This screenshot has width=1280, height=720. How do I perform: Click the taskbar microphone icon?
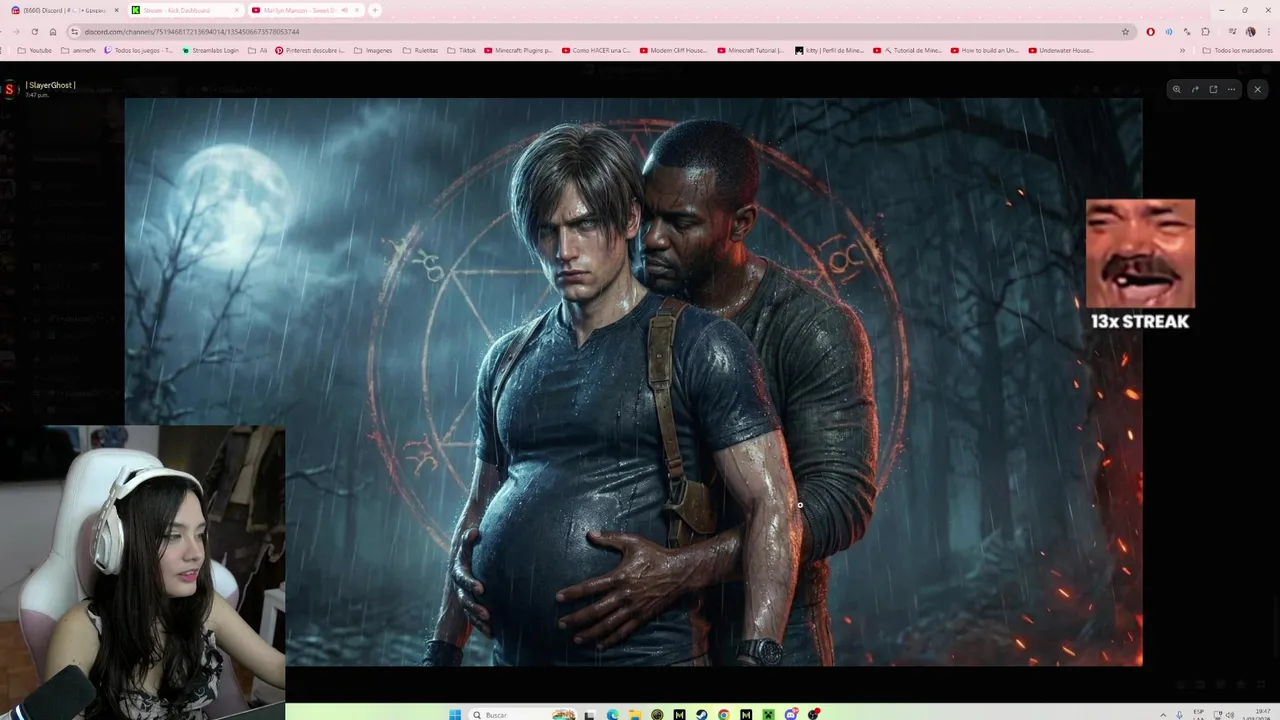pyautogui.click(x=1180, y=714)
